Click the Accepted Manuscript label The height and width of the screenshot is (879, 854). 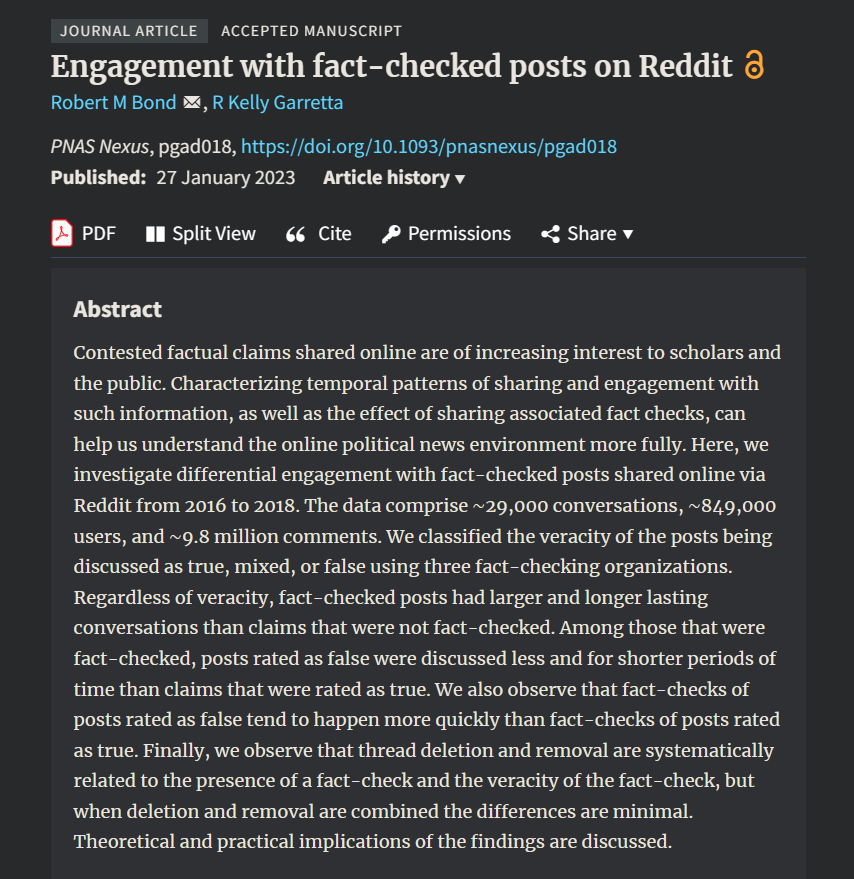coord(311,31)
